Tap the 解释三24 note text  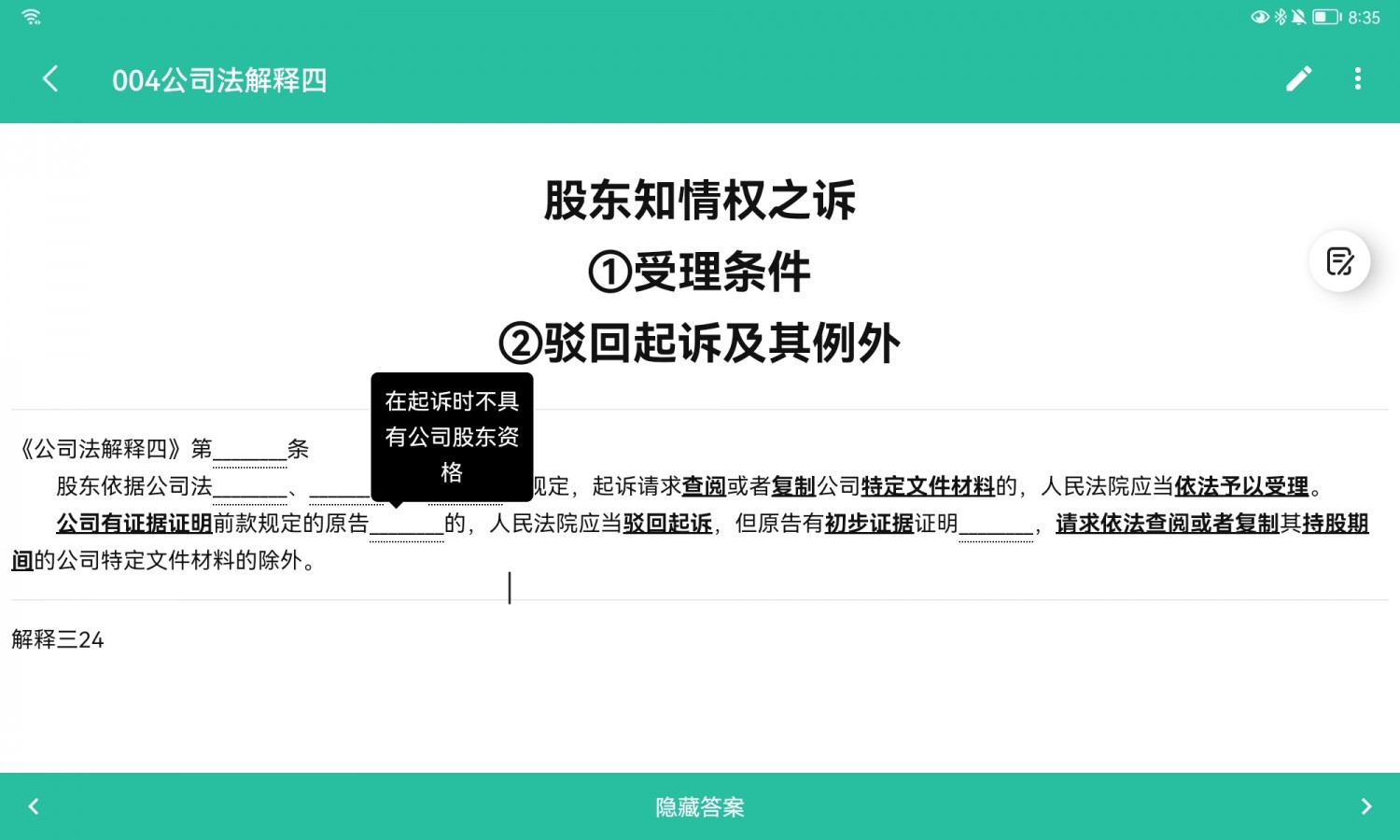[x=58, y=639]
